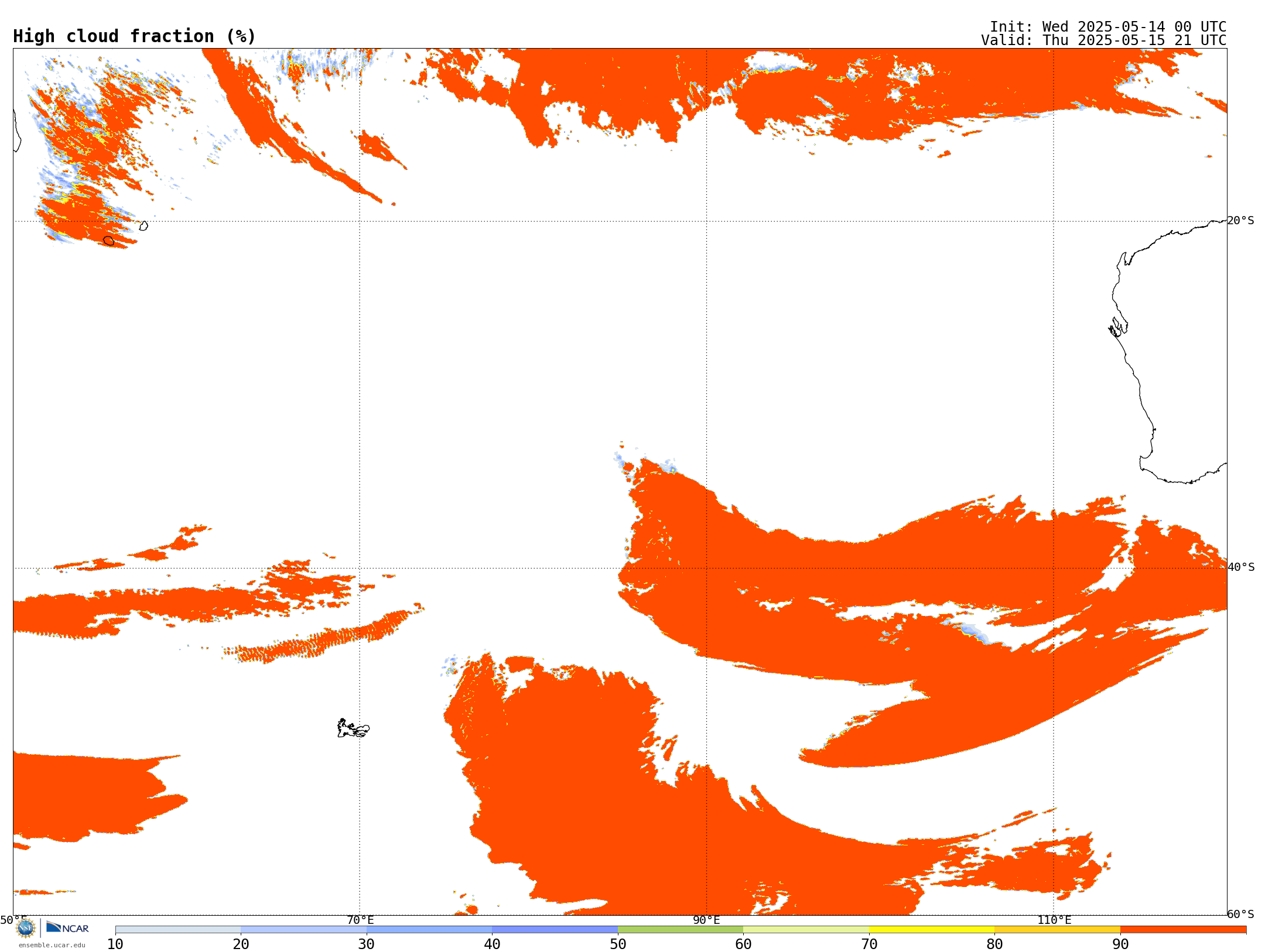The height and width of the screenshot is (952, 1265).
Task: Click the 60°S latitude label
Action: (1241, 914)
